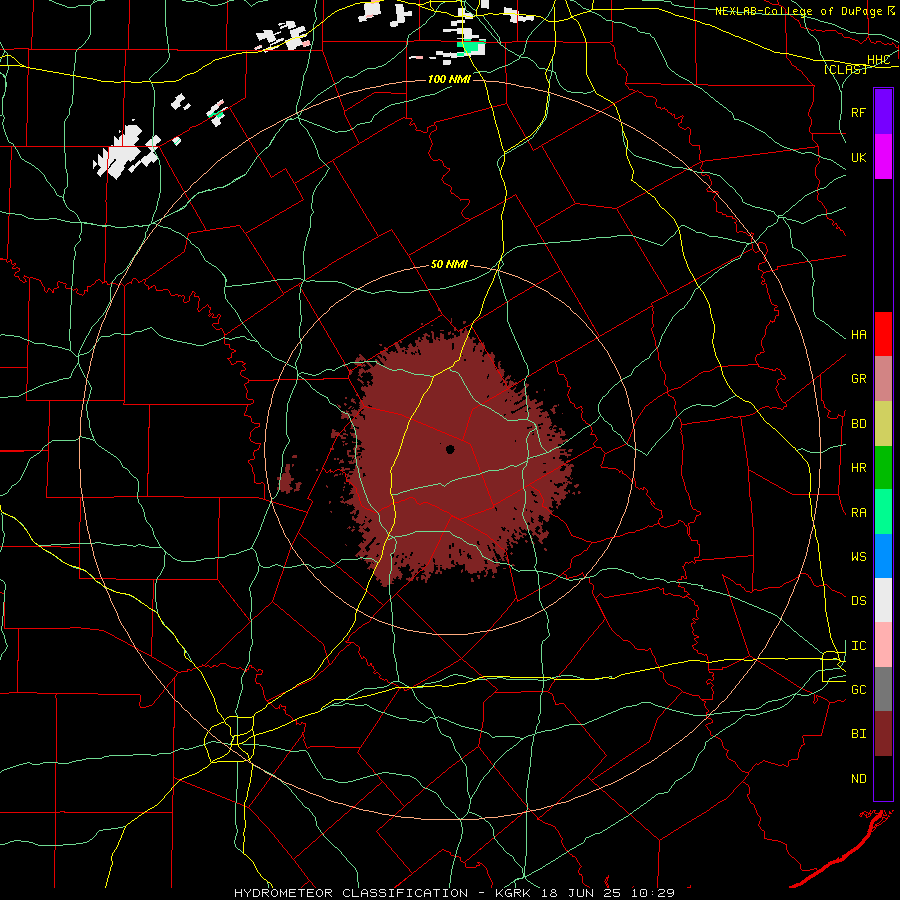900x900 pixels.
Task: Select the IC pink legend swatch
Action: coord(883,645)
